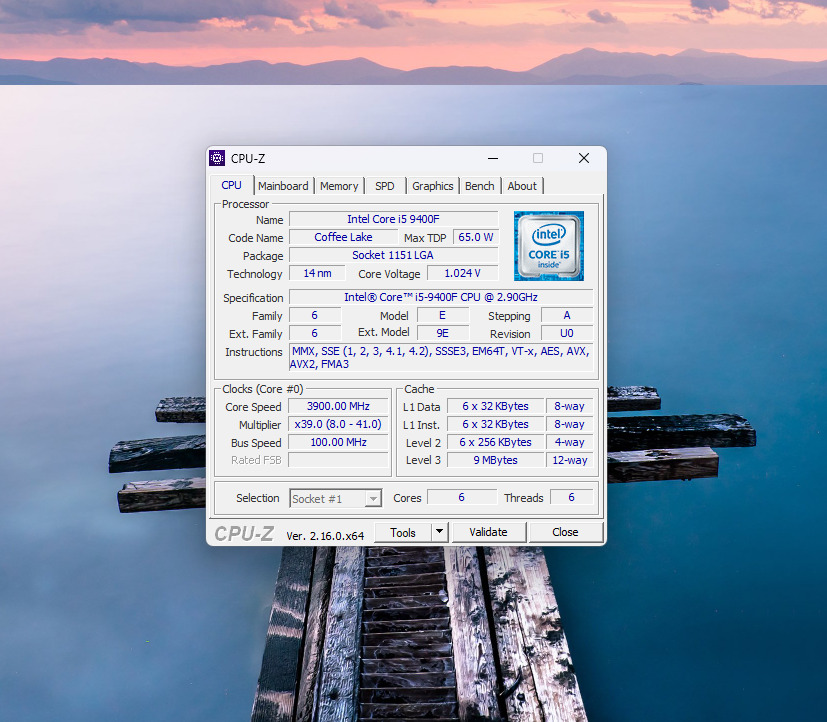The width and height of the screenshot is (827, 722).
Task: Click the Code Name value Coffee Lake
Action: (343, 237)
